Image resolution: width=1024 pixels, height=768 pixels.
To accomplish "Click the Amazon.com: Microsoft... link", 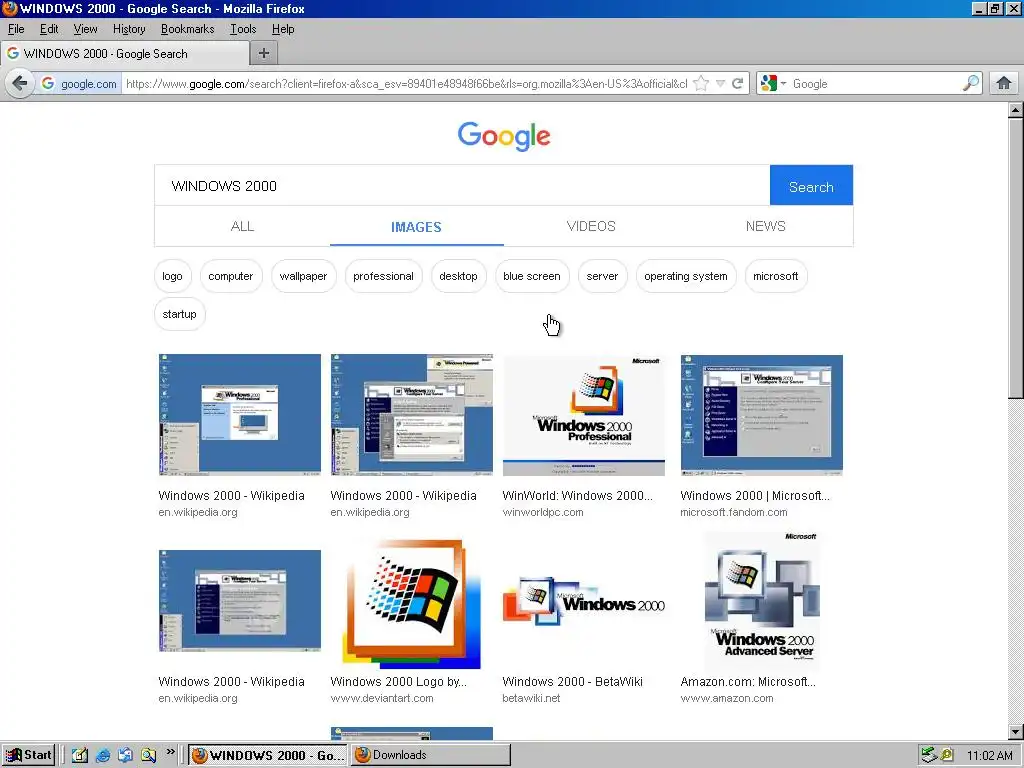I will [748, 682].
